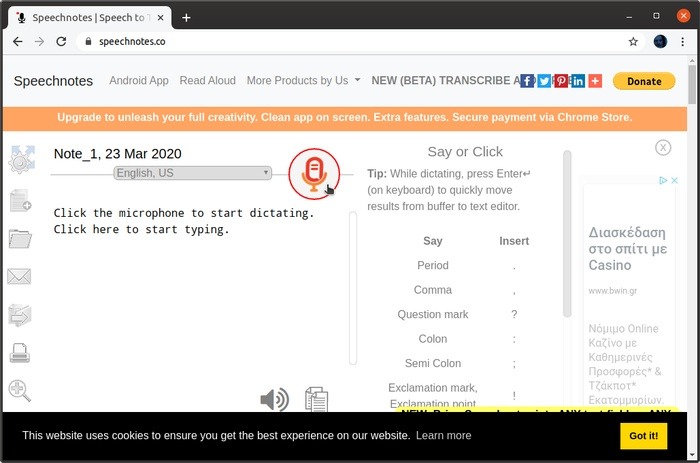Start dictation with the red microphone button
This screenshot has height=463, width=700.
(x=314, y=174)
